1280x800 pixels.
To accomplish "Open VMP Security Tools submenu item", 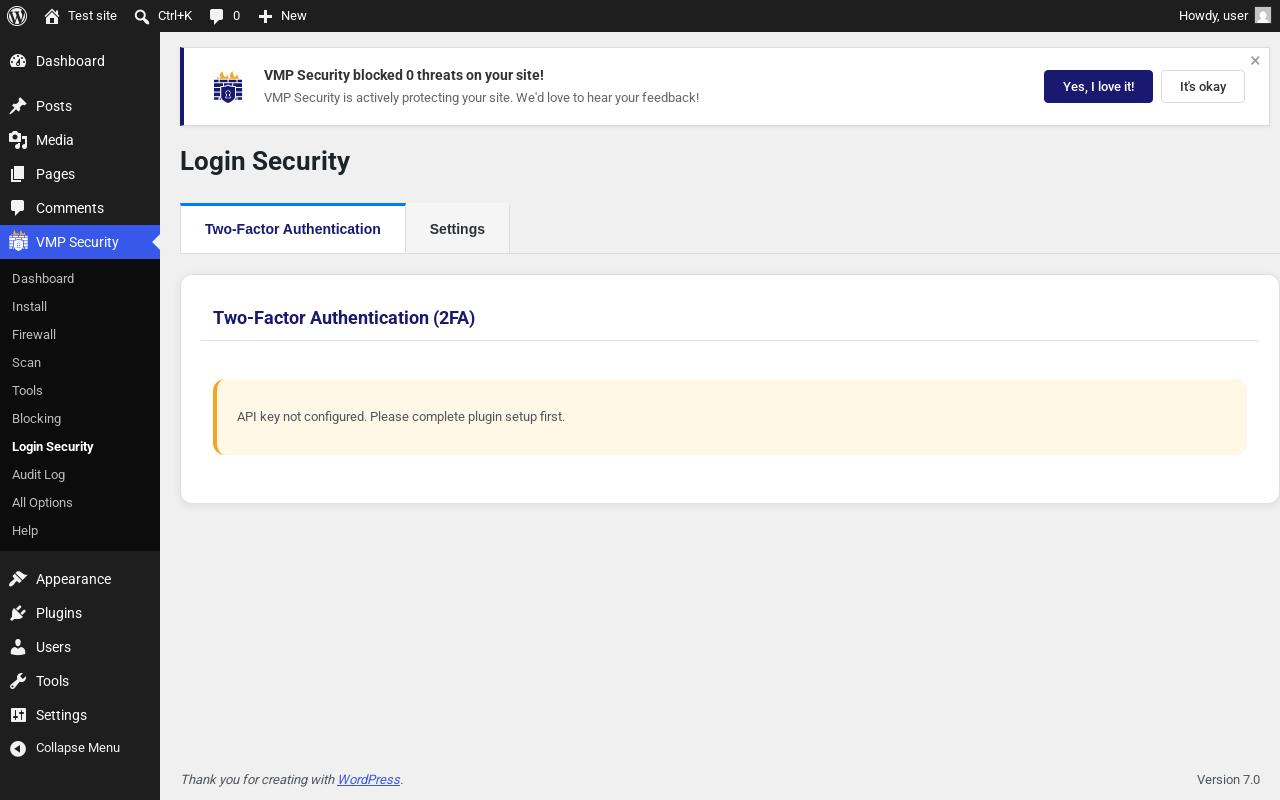I will [27, 391].
